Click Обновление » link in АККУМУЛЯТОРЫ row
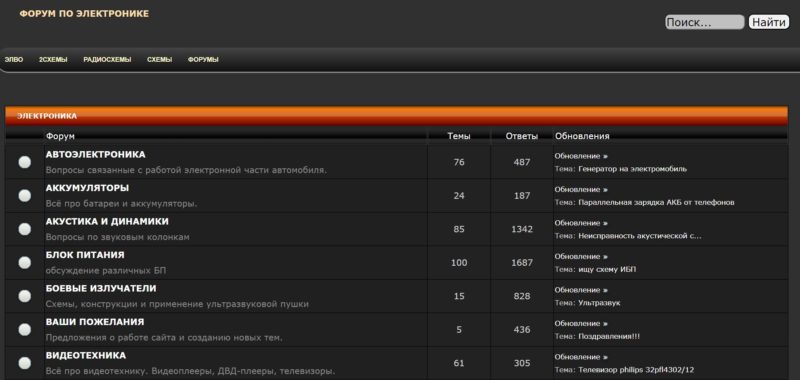The height and width of the screenshot is (380, 800). pyautogui.click(x=581, y=189)
